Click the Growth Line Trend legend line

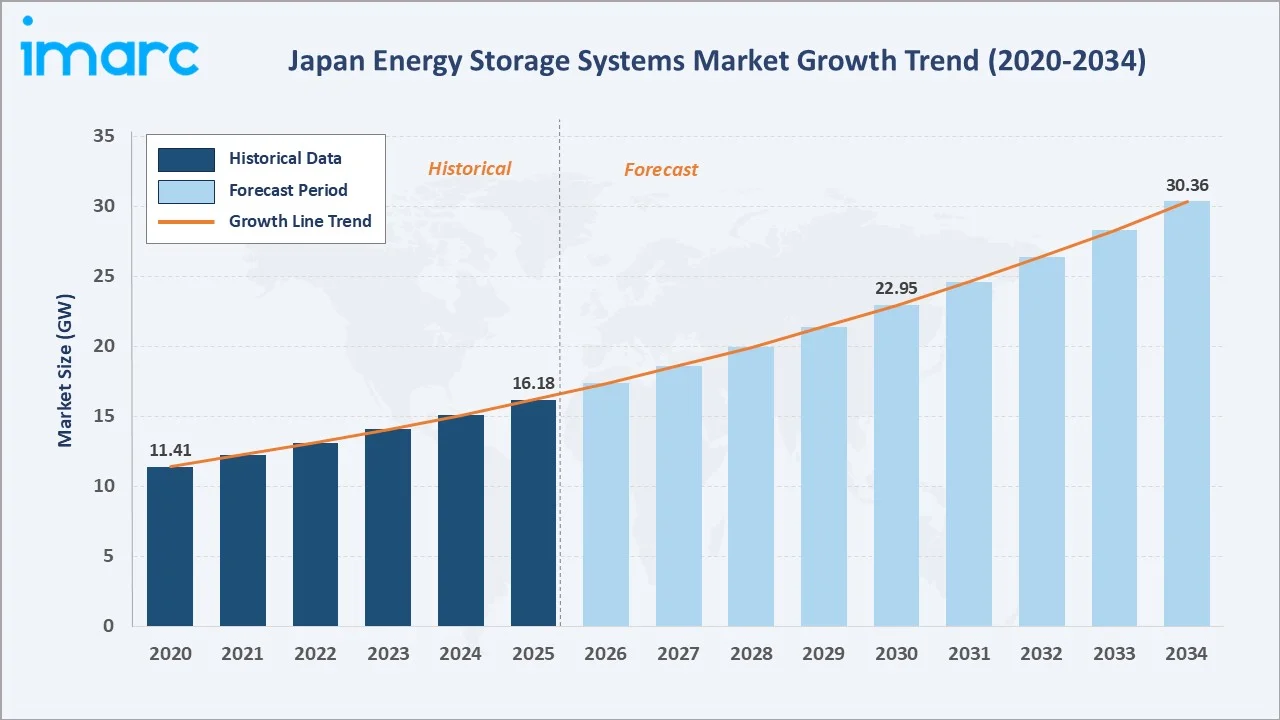coord(186,222)
